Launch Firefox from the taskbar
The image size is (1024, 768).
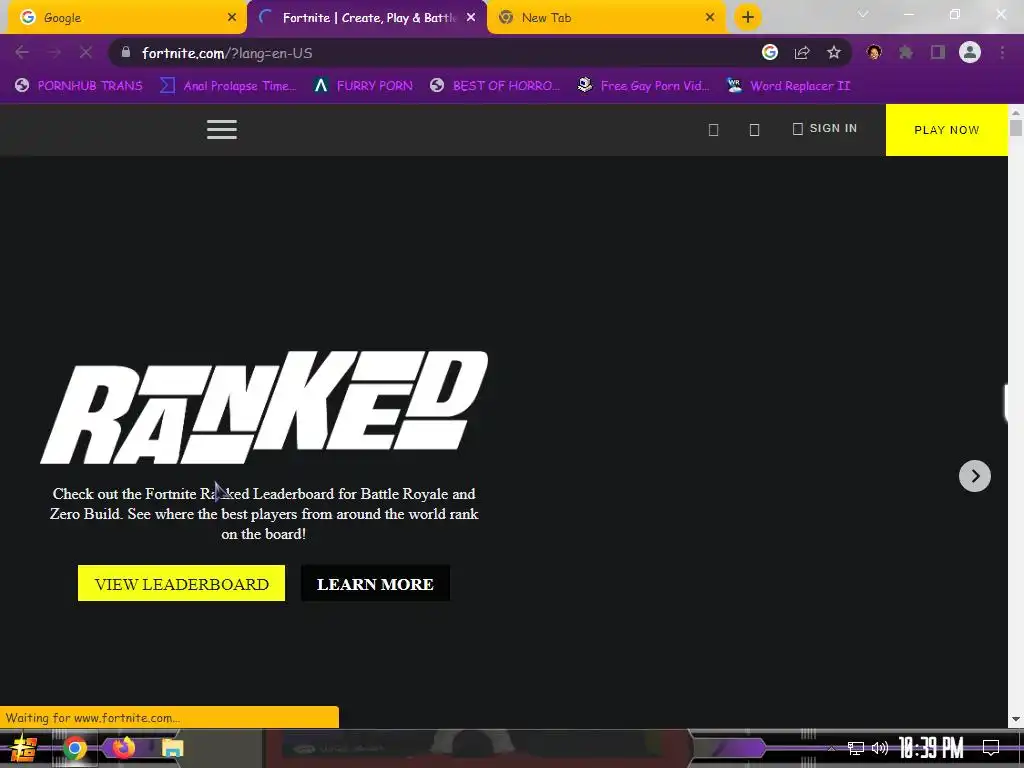pos(123,748)
